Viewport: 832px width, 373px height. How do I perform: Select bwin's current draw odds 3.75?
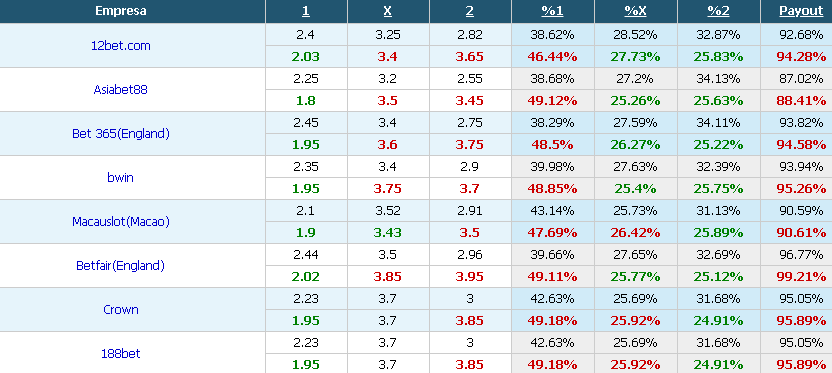[x=388, y=189]
